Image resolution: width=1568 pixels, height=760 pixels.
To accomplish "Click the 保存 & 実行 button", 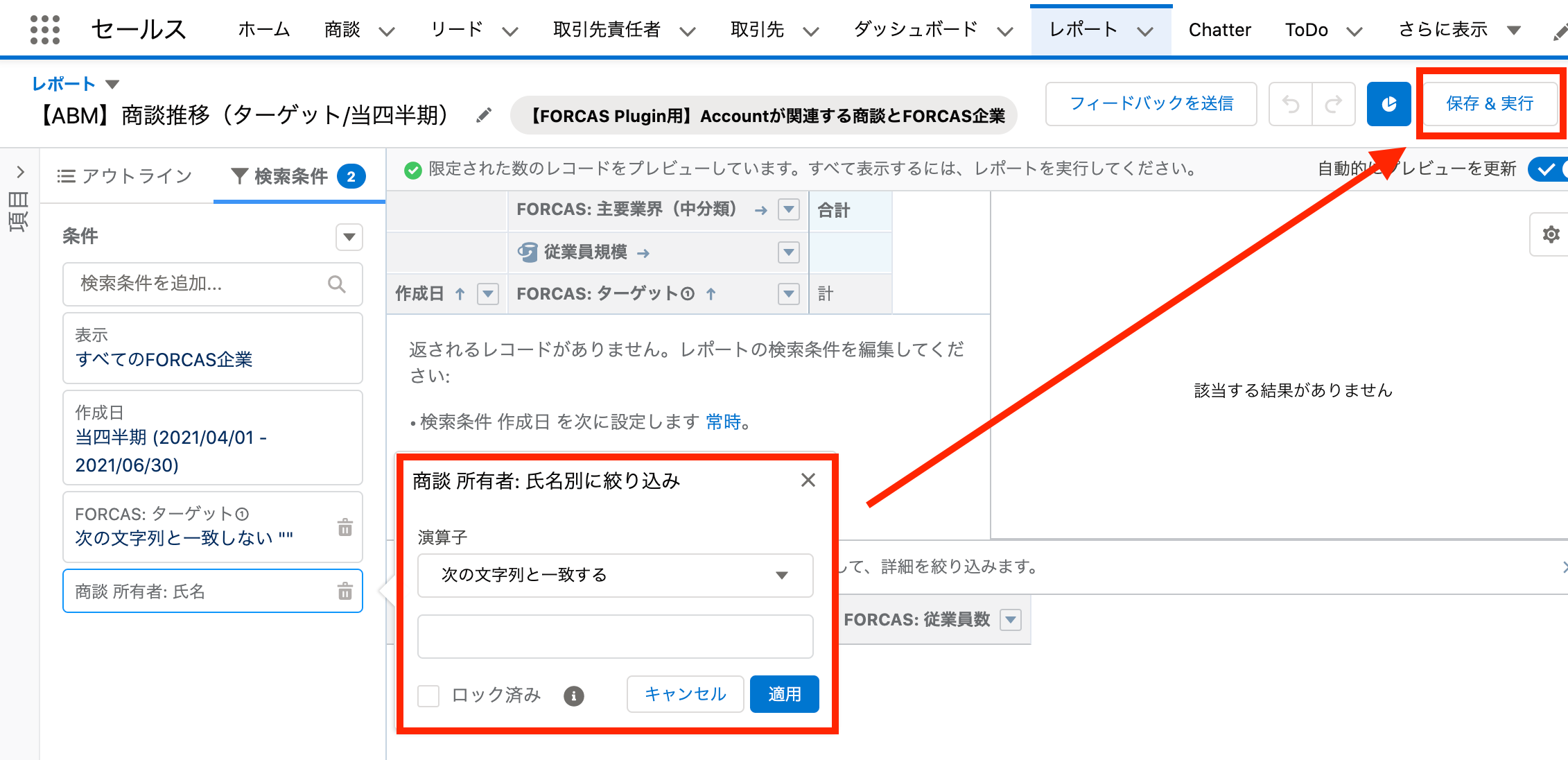I will (1489, 104).
